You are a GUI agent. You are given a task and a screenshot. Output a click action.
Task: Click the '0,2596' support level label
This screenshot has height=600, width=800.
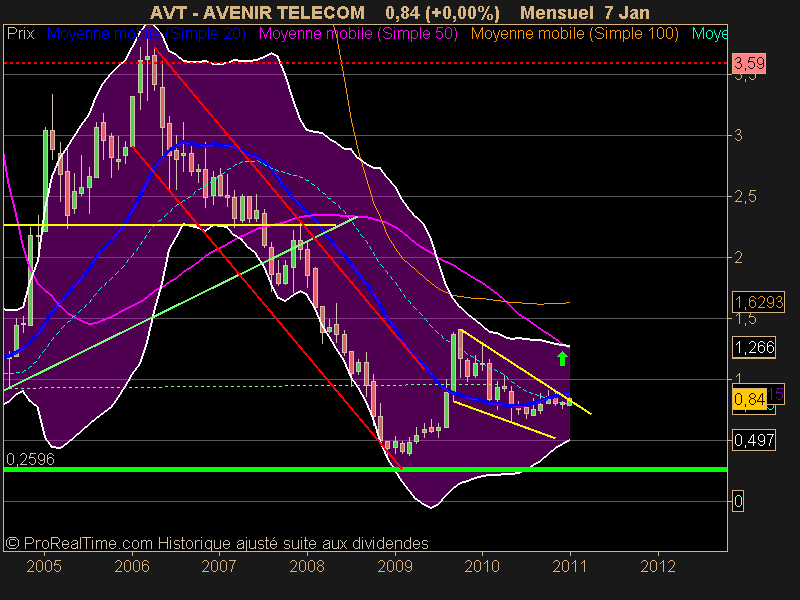(x=30, y=459)
